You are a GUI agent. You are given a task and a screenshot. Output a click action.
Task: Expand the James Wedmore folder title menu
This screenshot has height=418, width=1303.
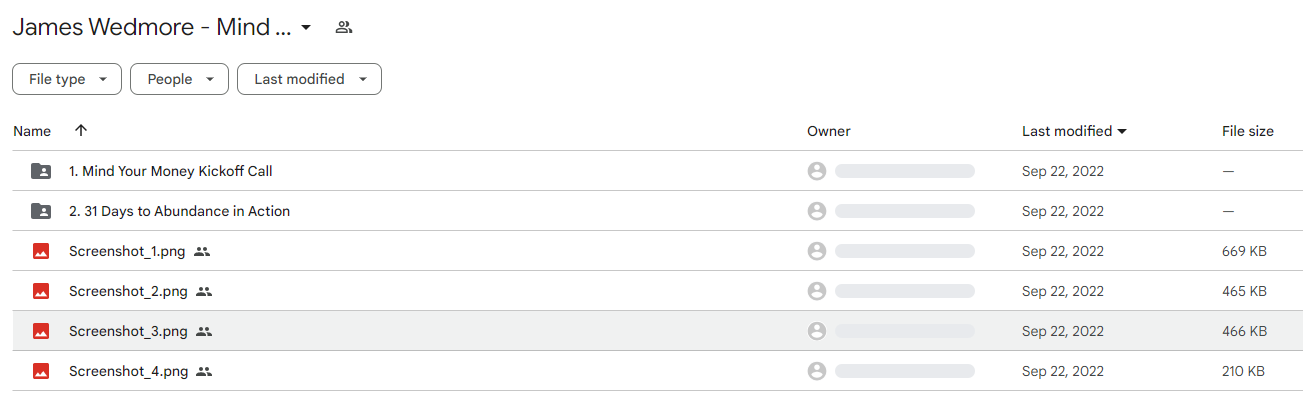tap(306, 27)
